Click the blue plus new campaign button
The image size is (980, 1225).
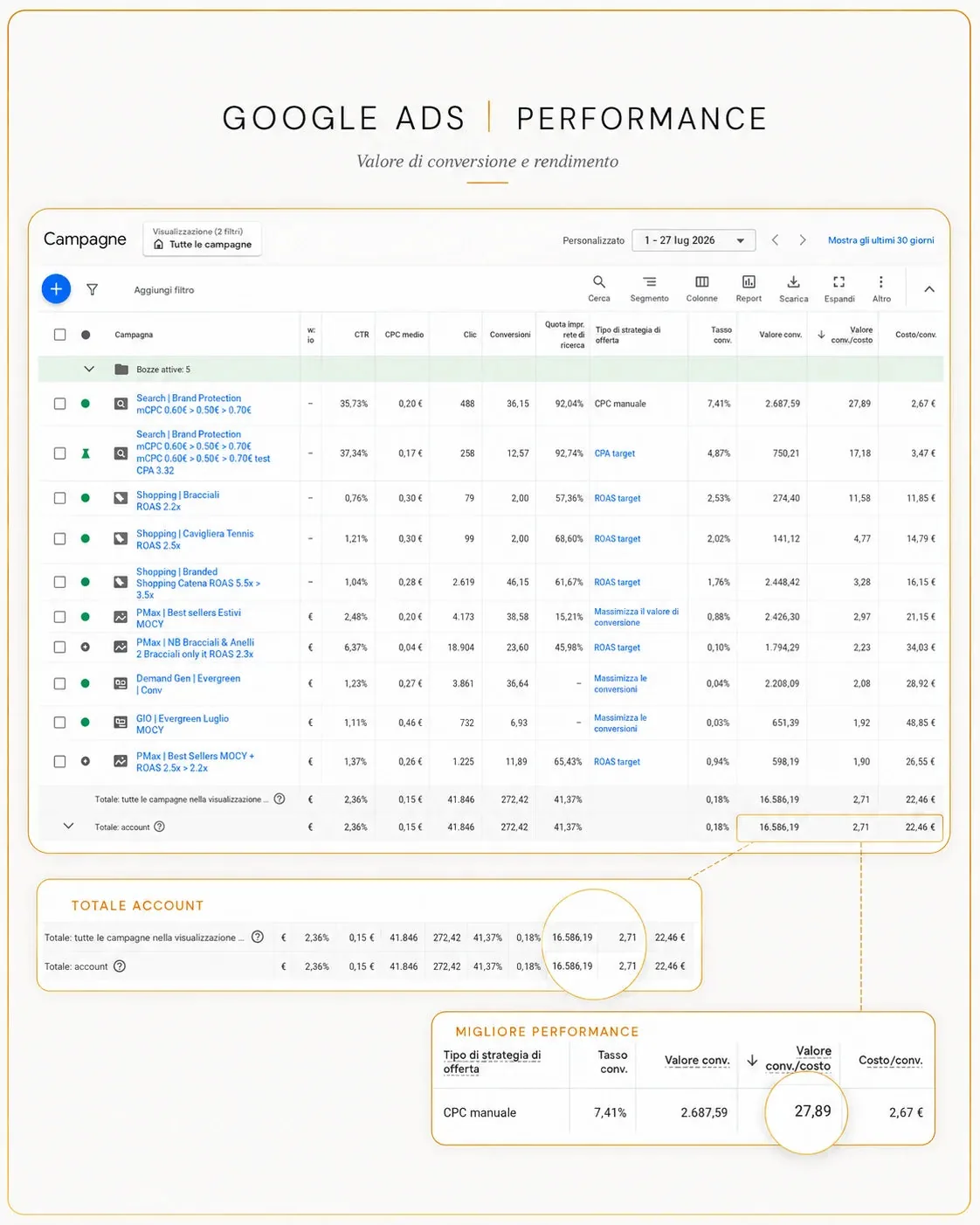coord(56,288)
